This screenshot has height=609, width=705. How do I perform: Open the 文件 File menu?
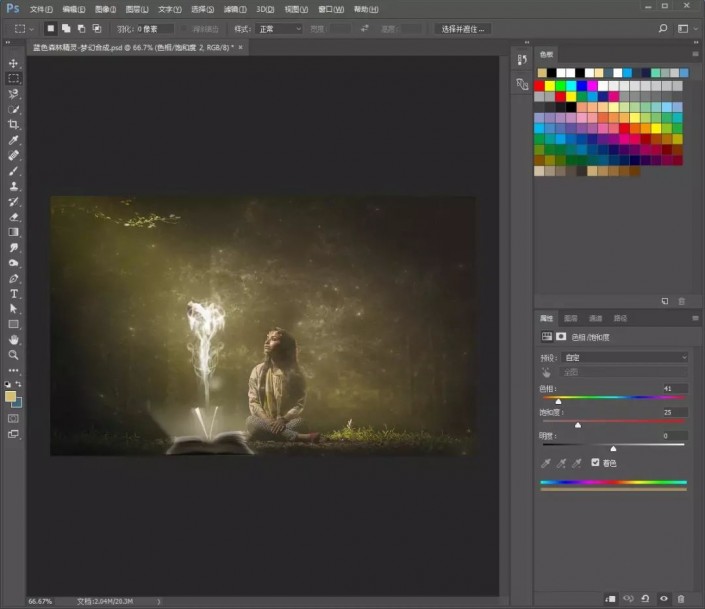[41, 9]
